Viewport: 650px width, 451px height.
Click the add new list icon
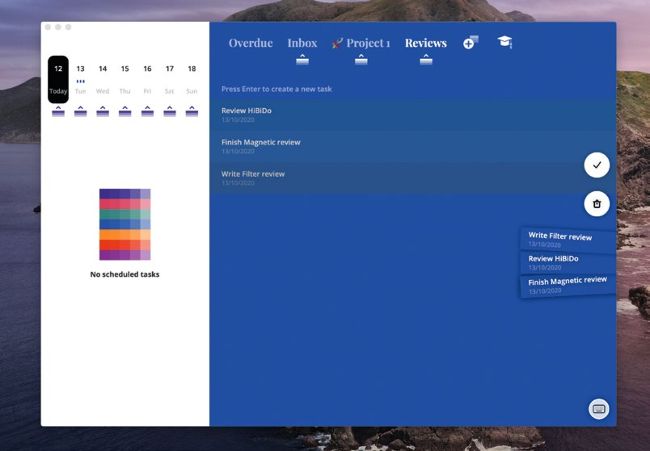[x=470, y=43]
